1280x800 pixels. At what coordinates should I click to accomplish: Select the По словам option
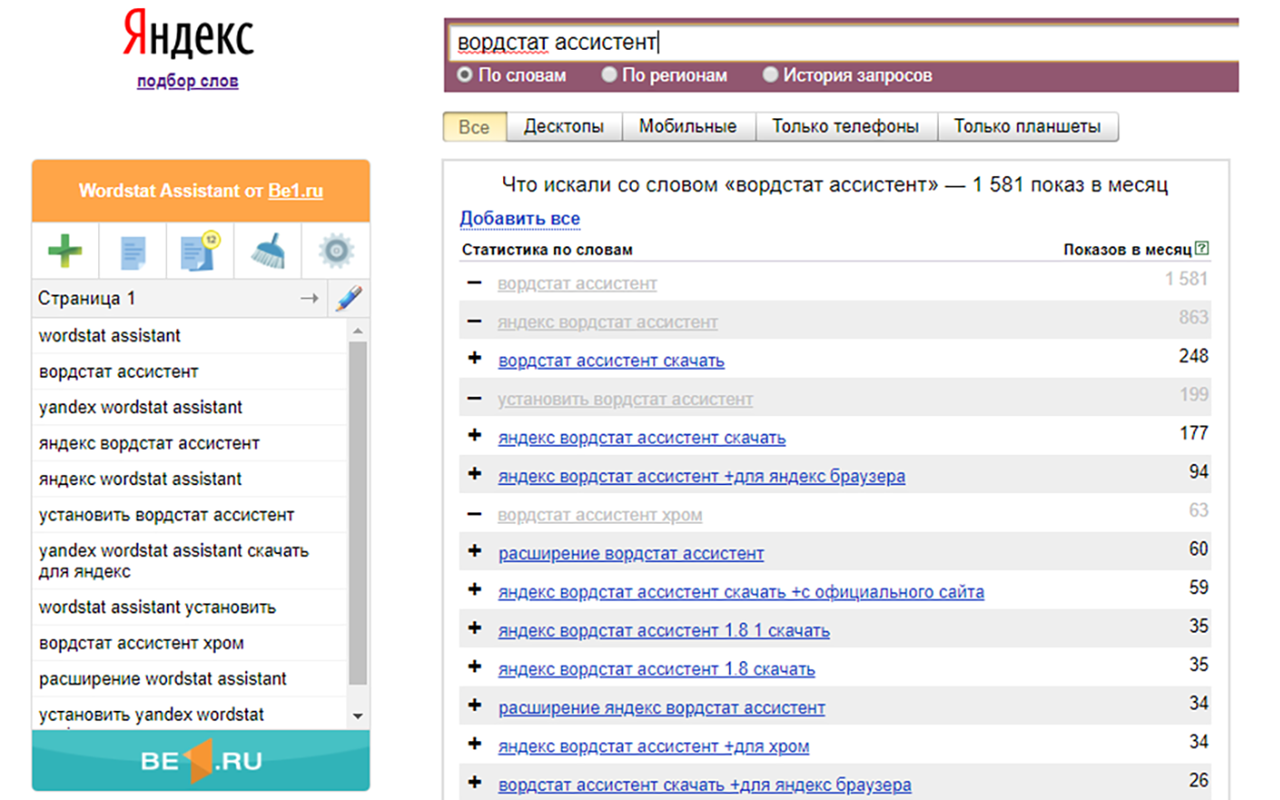click(466, 74)
